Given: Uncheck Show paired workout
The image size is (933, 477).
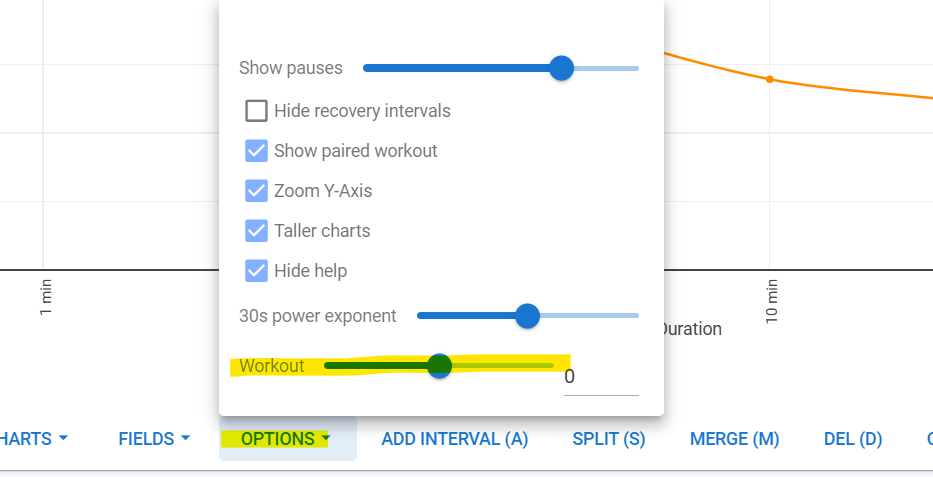Looking at the screenshot, I should click(x=256, y=150).
